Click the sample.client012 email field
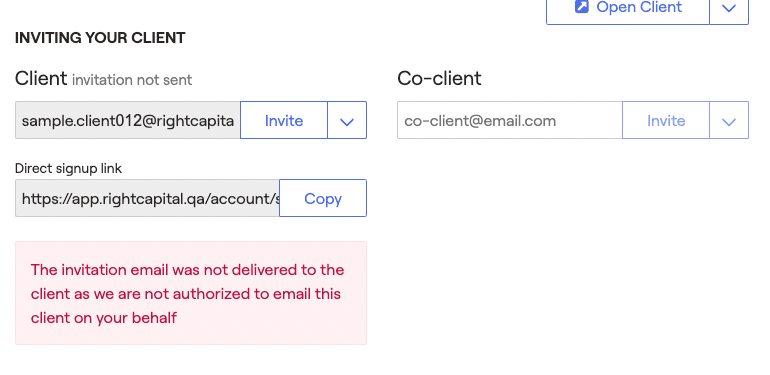Image resolution: width=770 pixels, height=375 pixels. tap(128, 120)
